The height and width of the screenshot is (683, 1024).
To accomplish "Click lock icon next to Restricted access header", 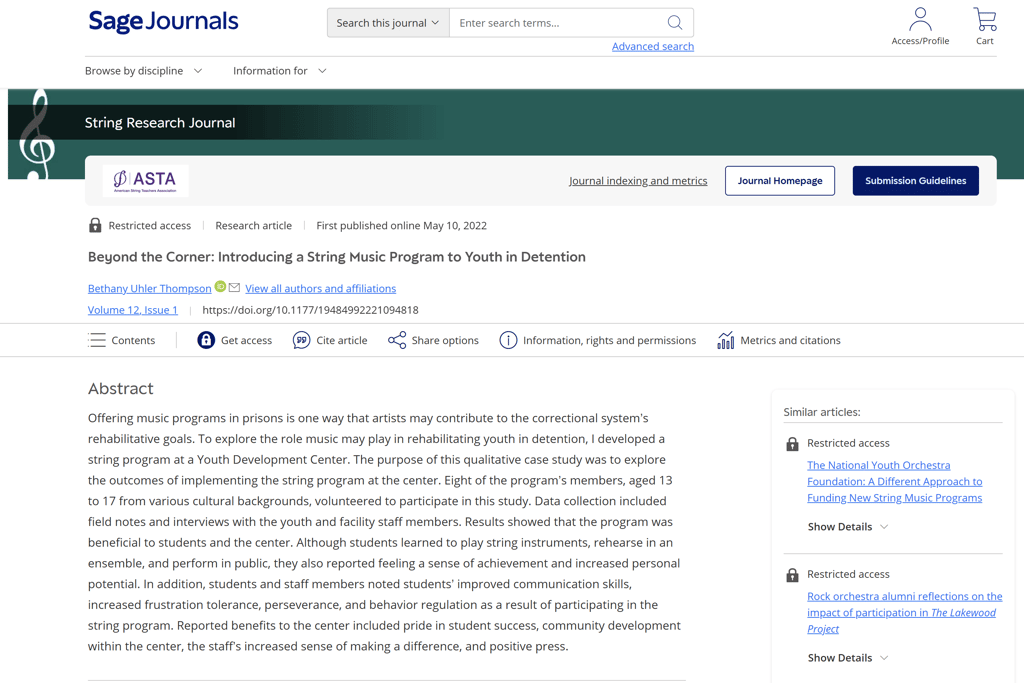I will tap(95, 225).
